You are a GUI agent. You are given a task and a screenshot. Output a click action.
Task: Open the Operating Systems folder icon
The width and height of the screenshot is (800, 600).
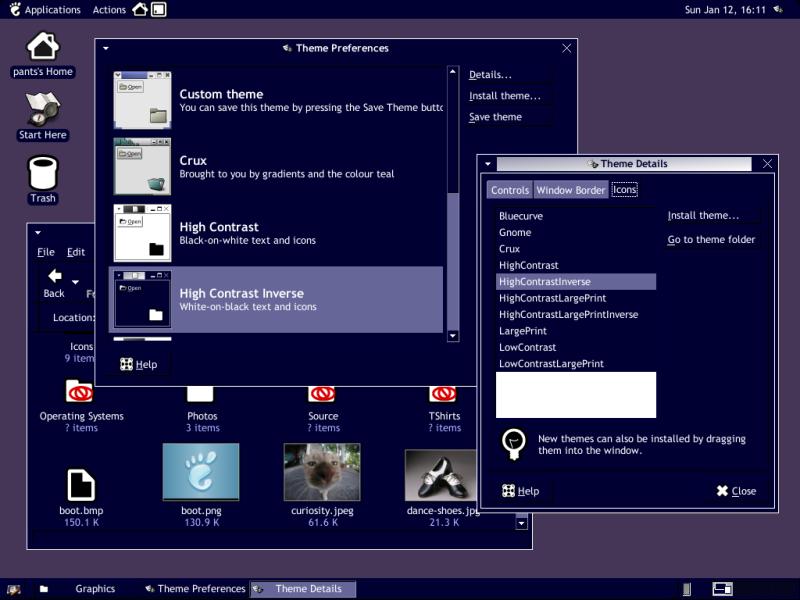click(x=80, y=393)
